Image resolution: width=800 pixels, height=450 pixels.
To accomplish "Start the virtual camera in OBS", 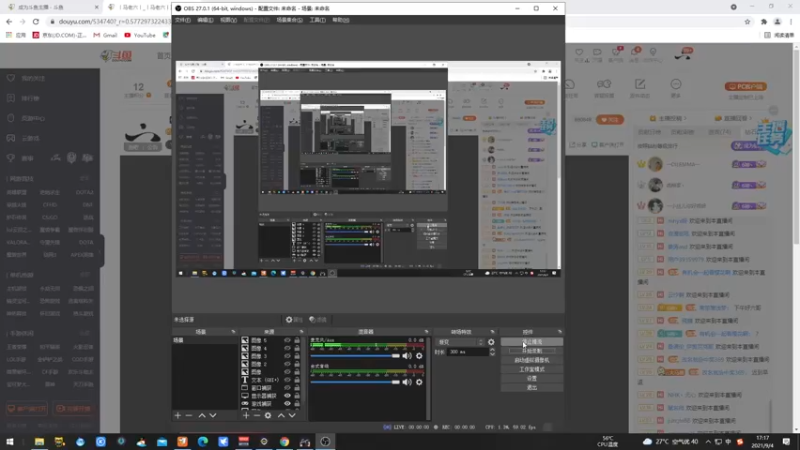I will (532, 360).
